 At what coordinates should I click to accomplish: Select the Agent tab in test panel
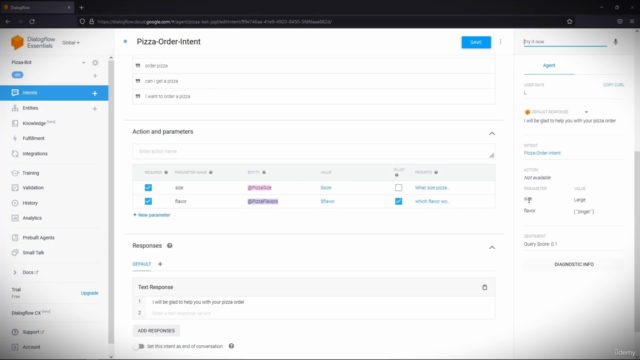coord(549,65)
